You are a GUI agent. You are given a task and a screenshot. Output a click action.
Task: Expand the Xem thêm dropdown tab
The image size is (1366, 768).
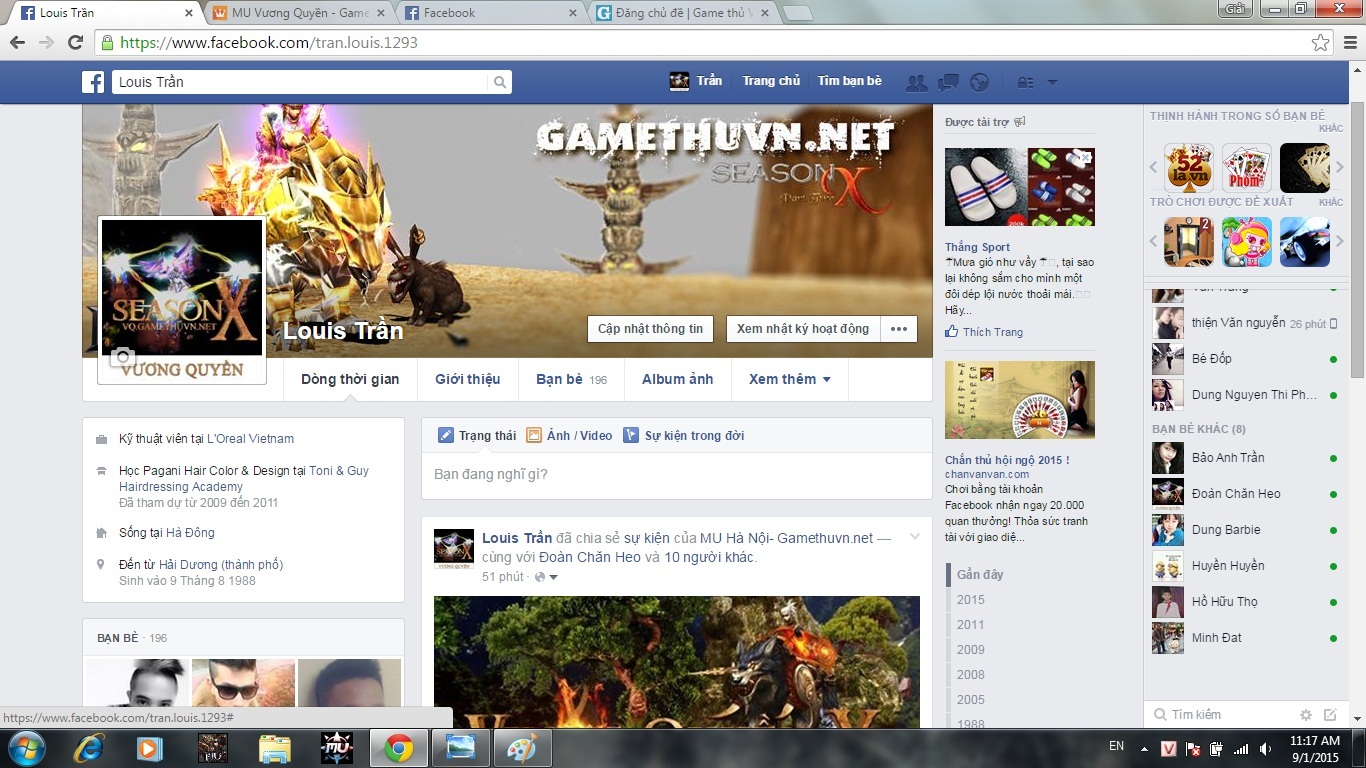coord(789,379)
